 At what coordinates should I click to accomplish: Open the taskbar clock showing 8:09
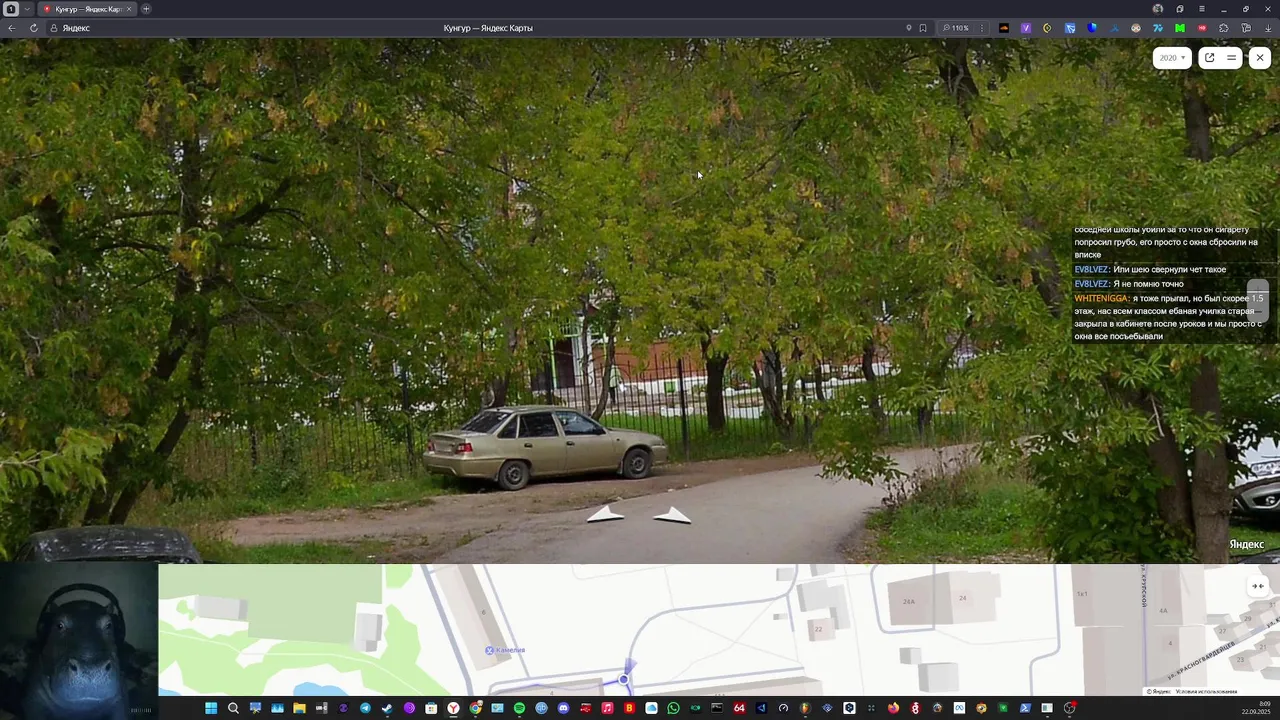[x=1256, y=708]
